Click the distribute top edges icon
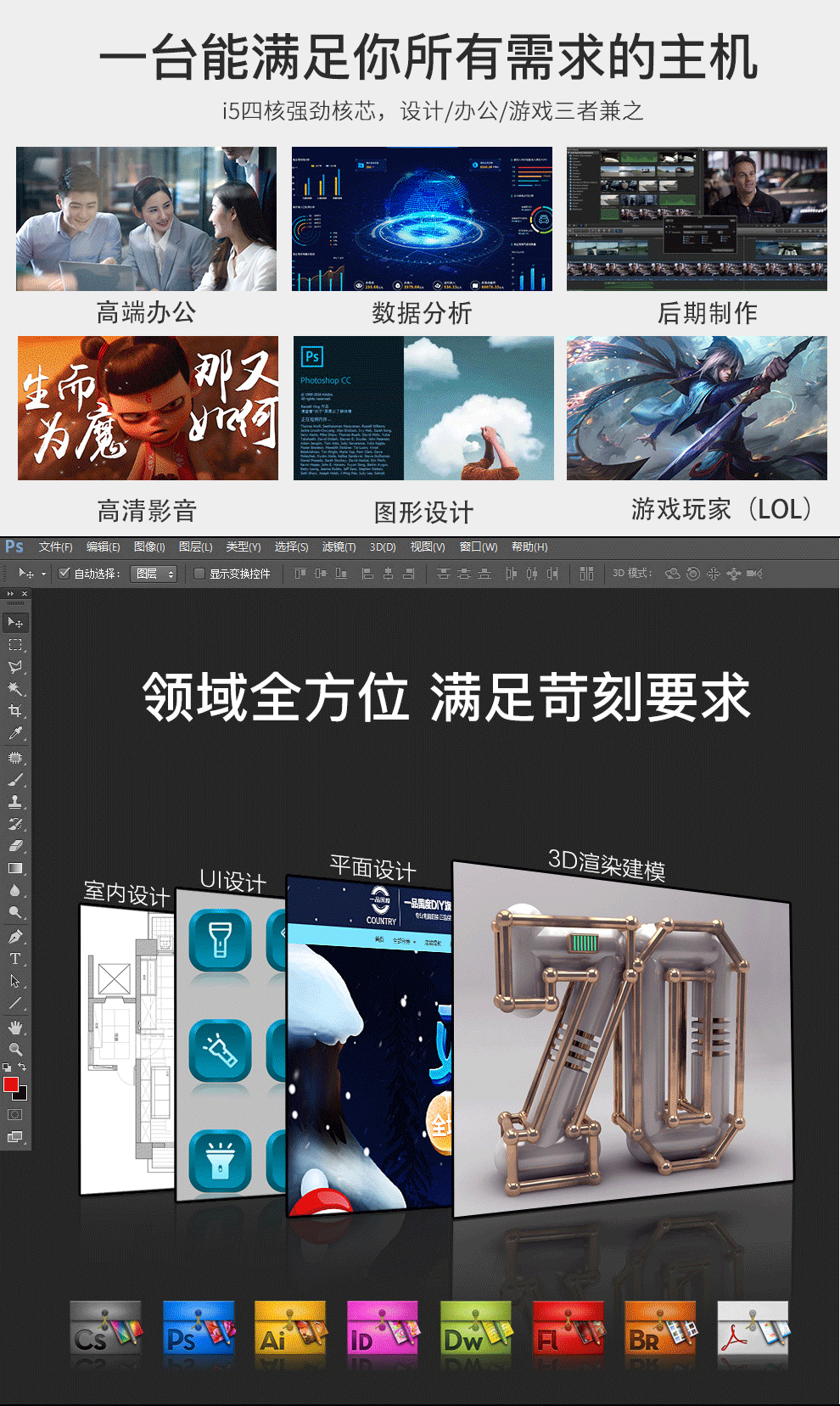Viewport: 840px width, 1406px height. [443, 574]
